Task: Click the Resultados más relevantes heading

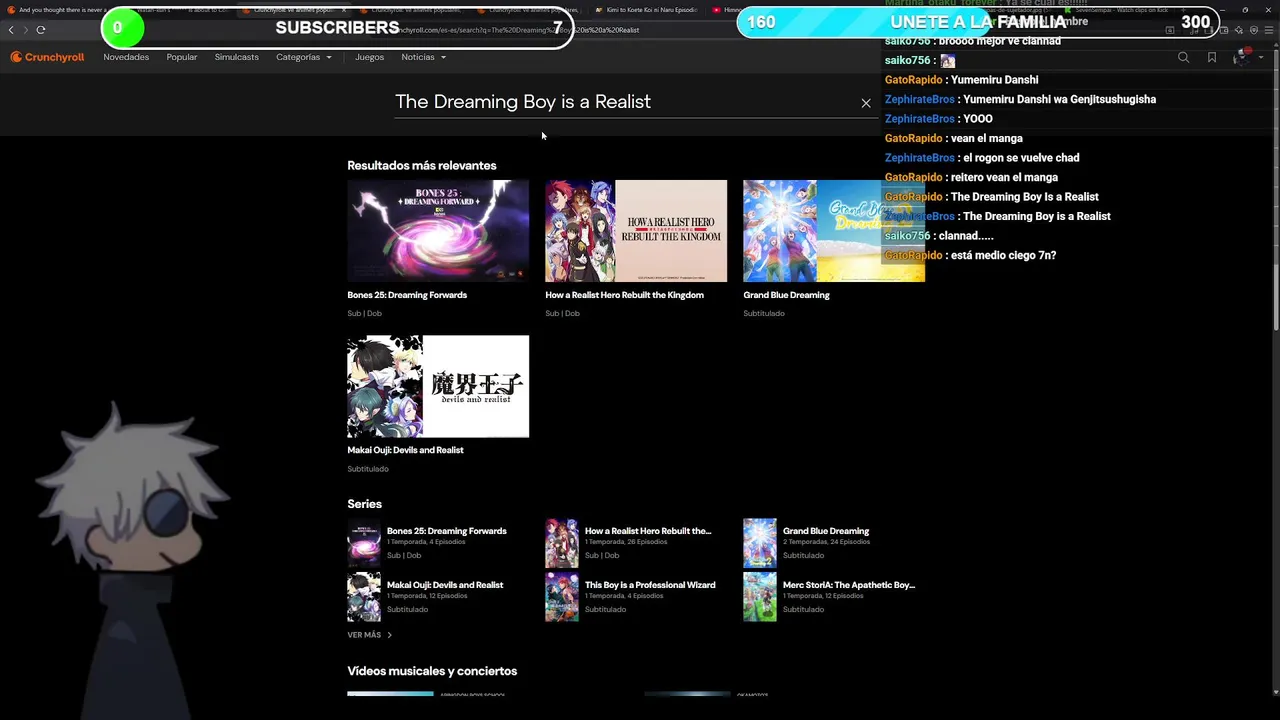Action: click(x=422, y=165)
